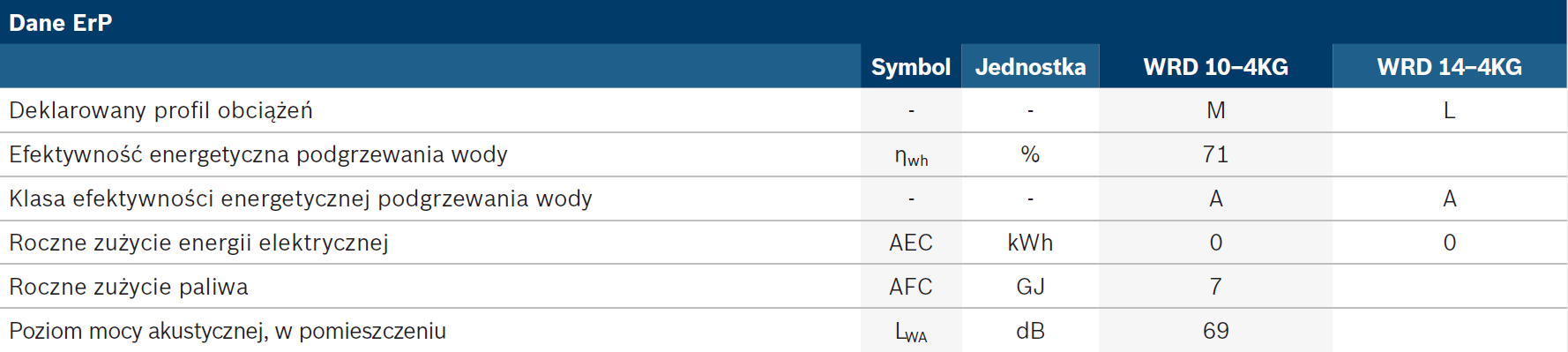The image size is (1568, 352).
Task: Select the value 71 for WRD 10–4KG
Action: pos(1215,154)
